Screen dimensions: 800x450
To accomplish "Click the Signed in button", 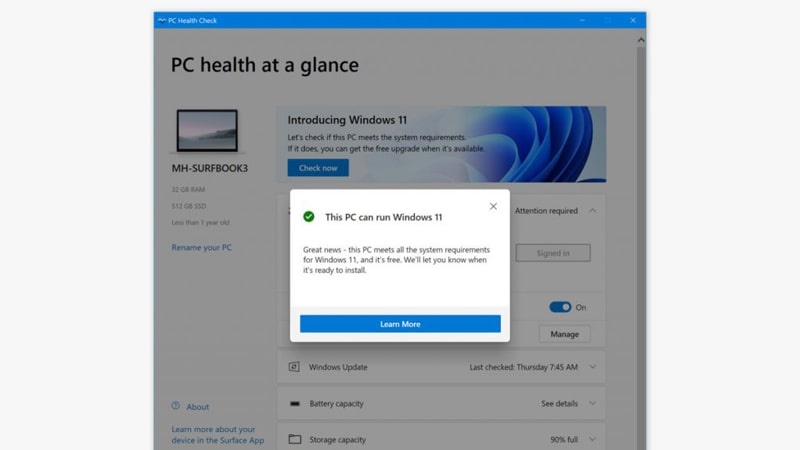I will [x=553, y=253].
